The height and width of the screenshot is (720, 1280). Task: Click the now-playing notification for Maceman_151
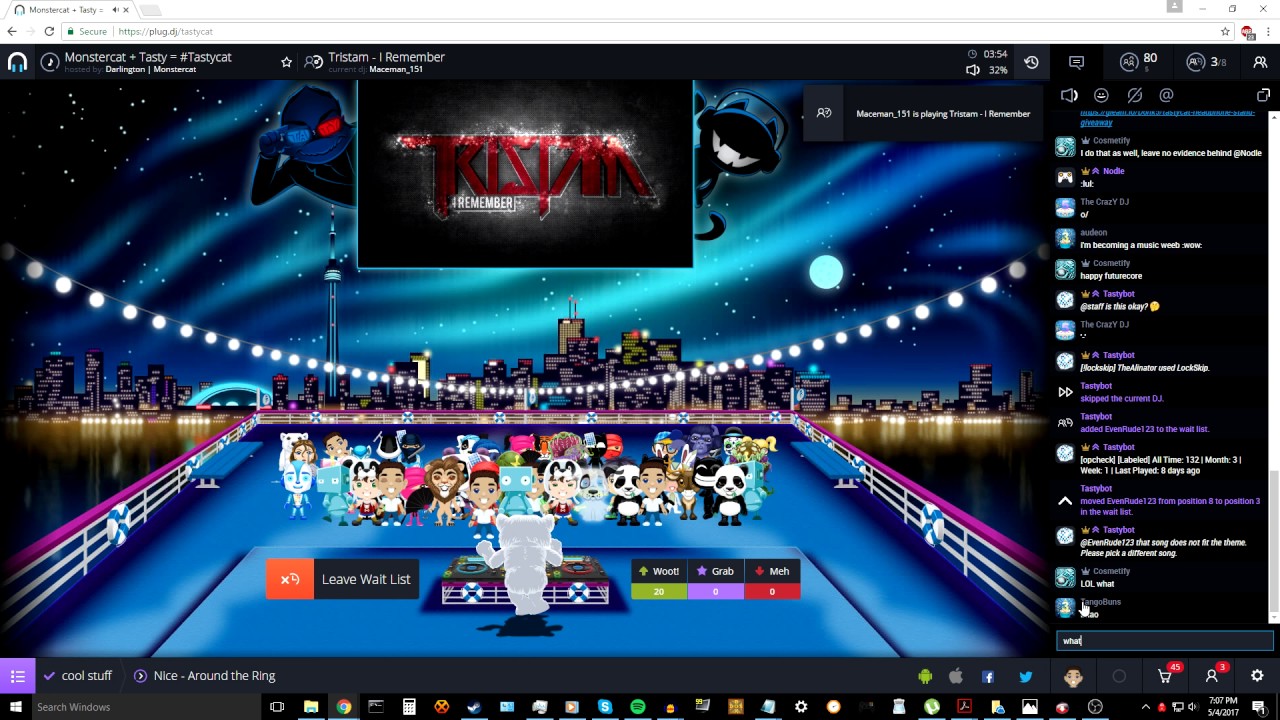[923, 114]
